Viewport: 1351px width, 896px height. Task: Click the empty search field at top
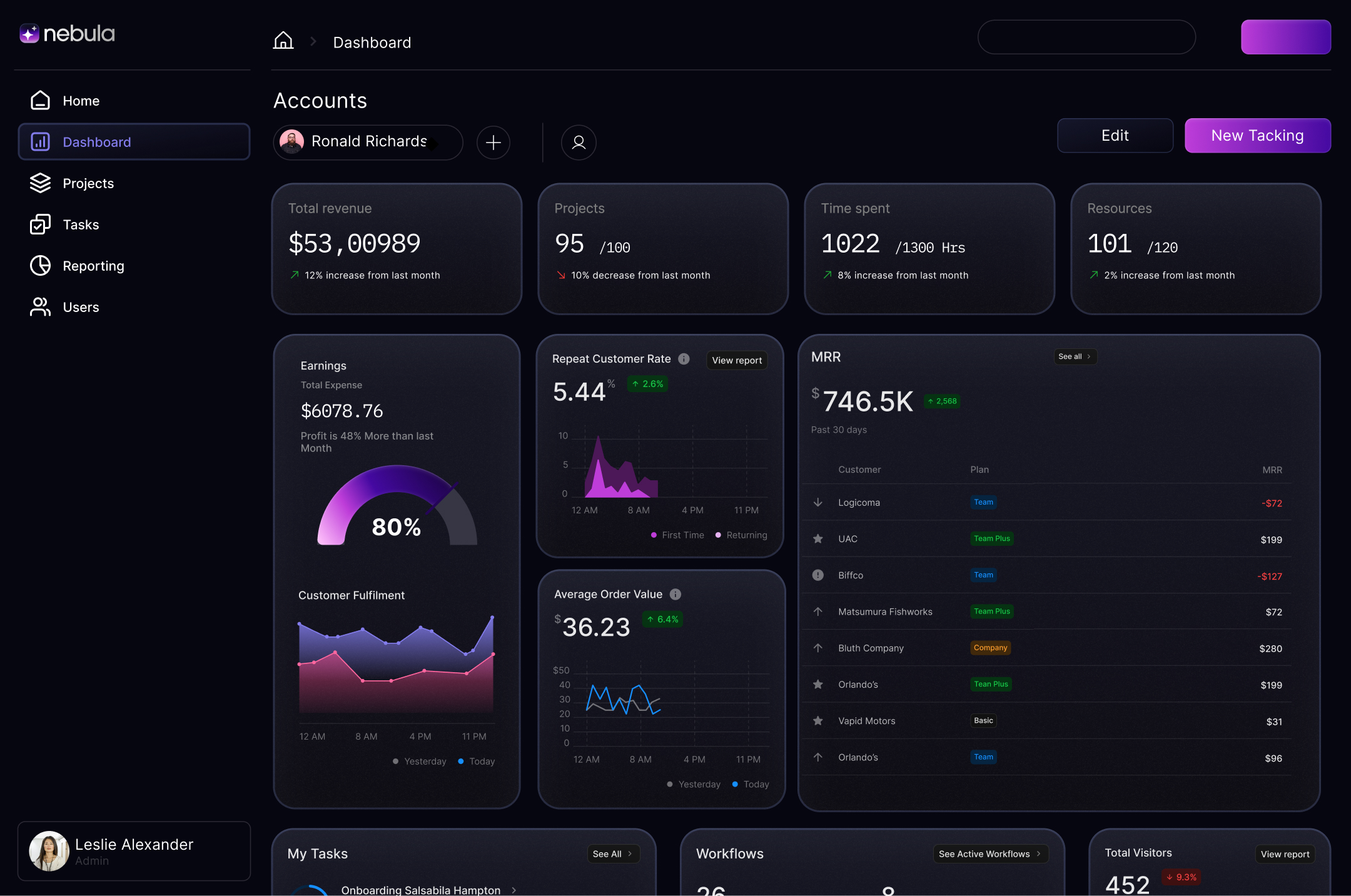(1086, 38)
